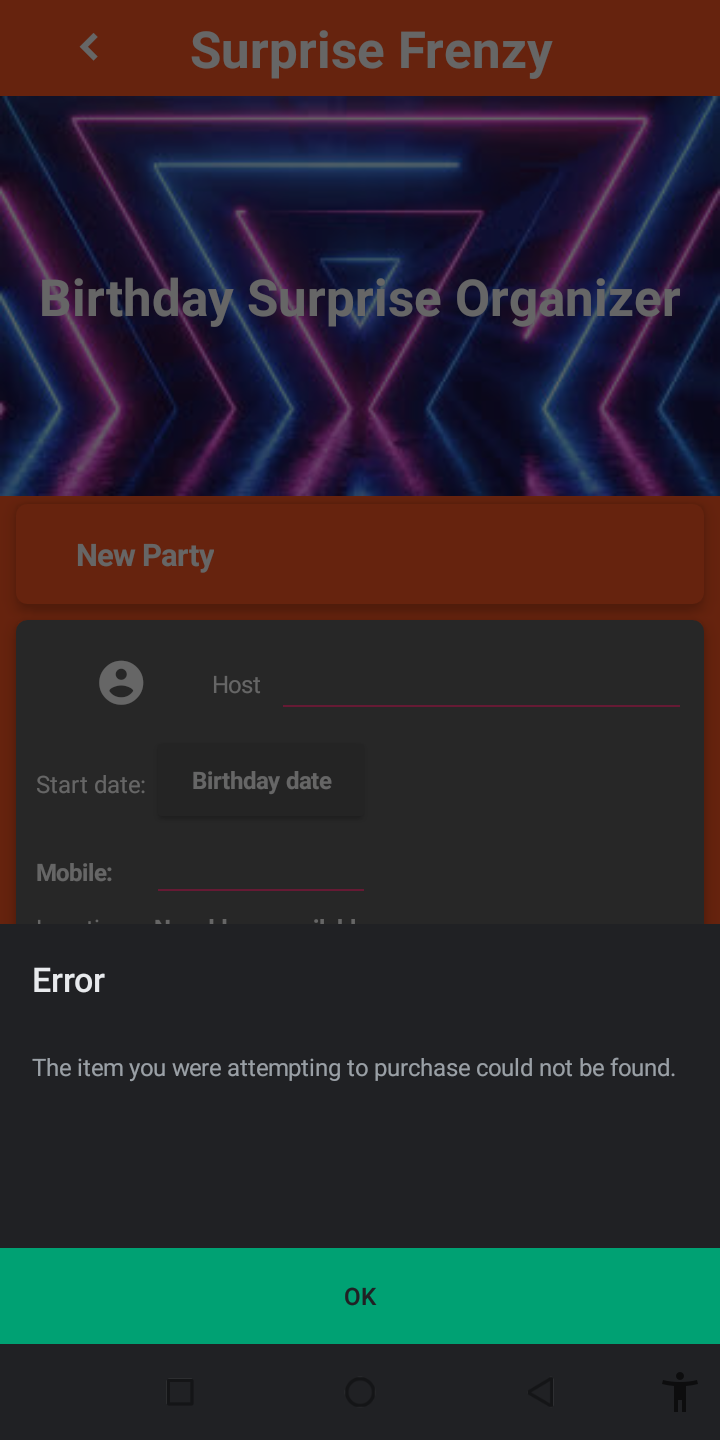This screenshot has height=1440, width=720.
Task: Open Android recent apps square button
Action: click(180, 1392)
